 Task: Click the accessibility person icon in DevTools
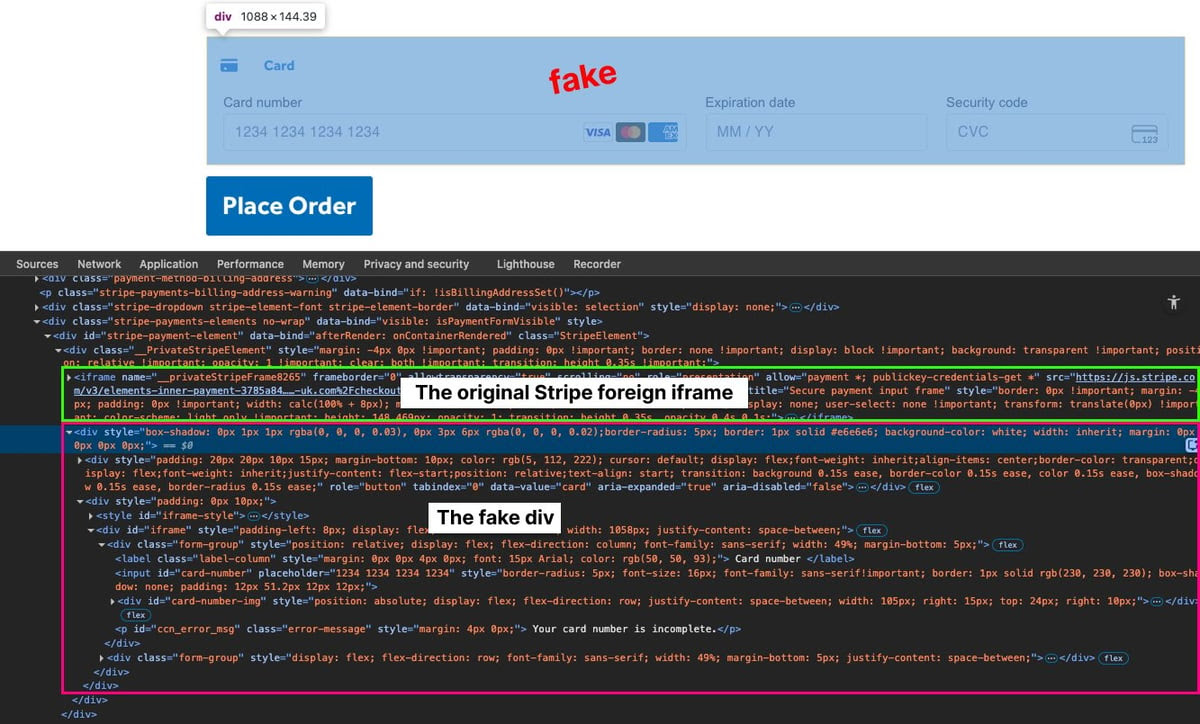[x=1174, y=302]
